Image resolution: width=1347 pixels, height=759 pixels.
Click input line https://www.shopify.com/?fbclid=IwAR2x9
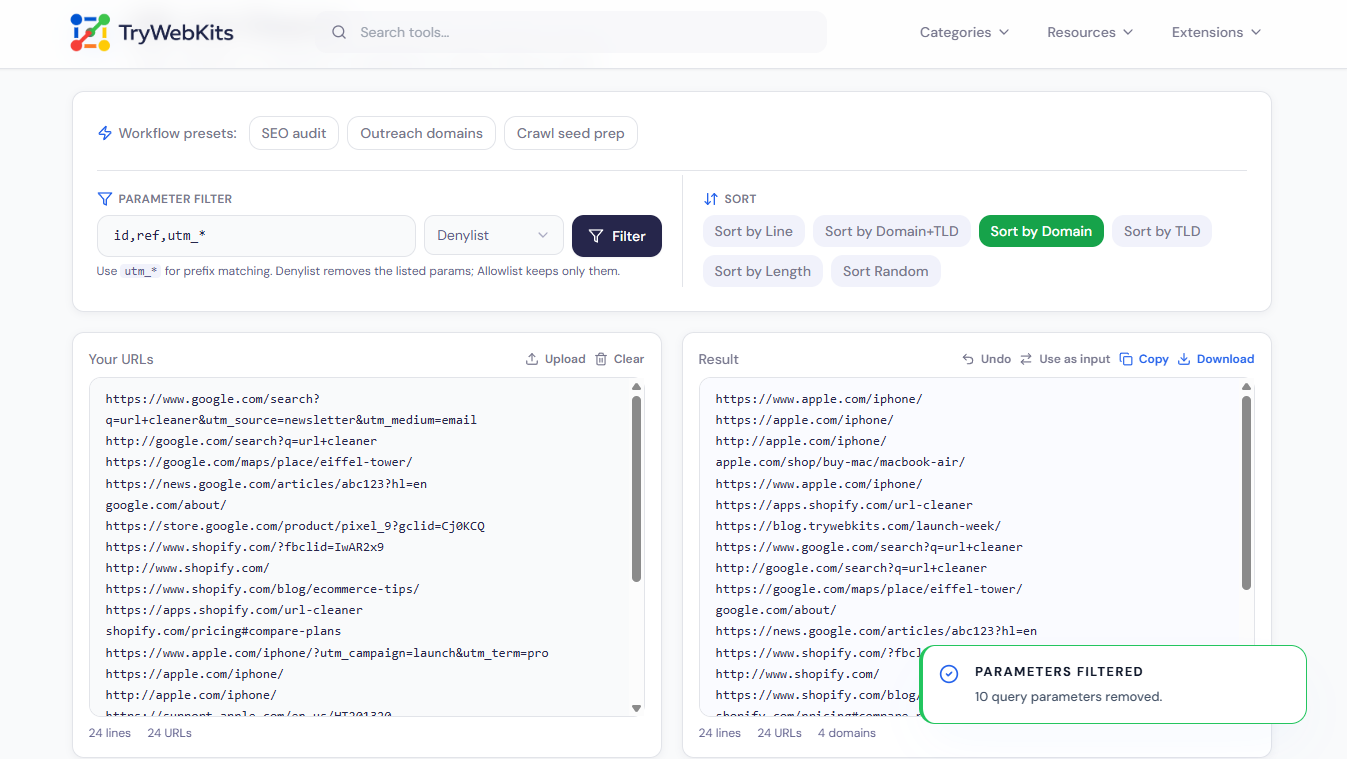click(x=245, y=546)
